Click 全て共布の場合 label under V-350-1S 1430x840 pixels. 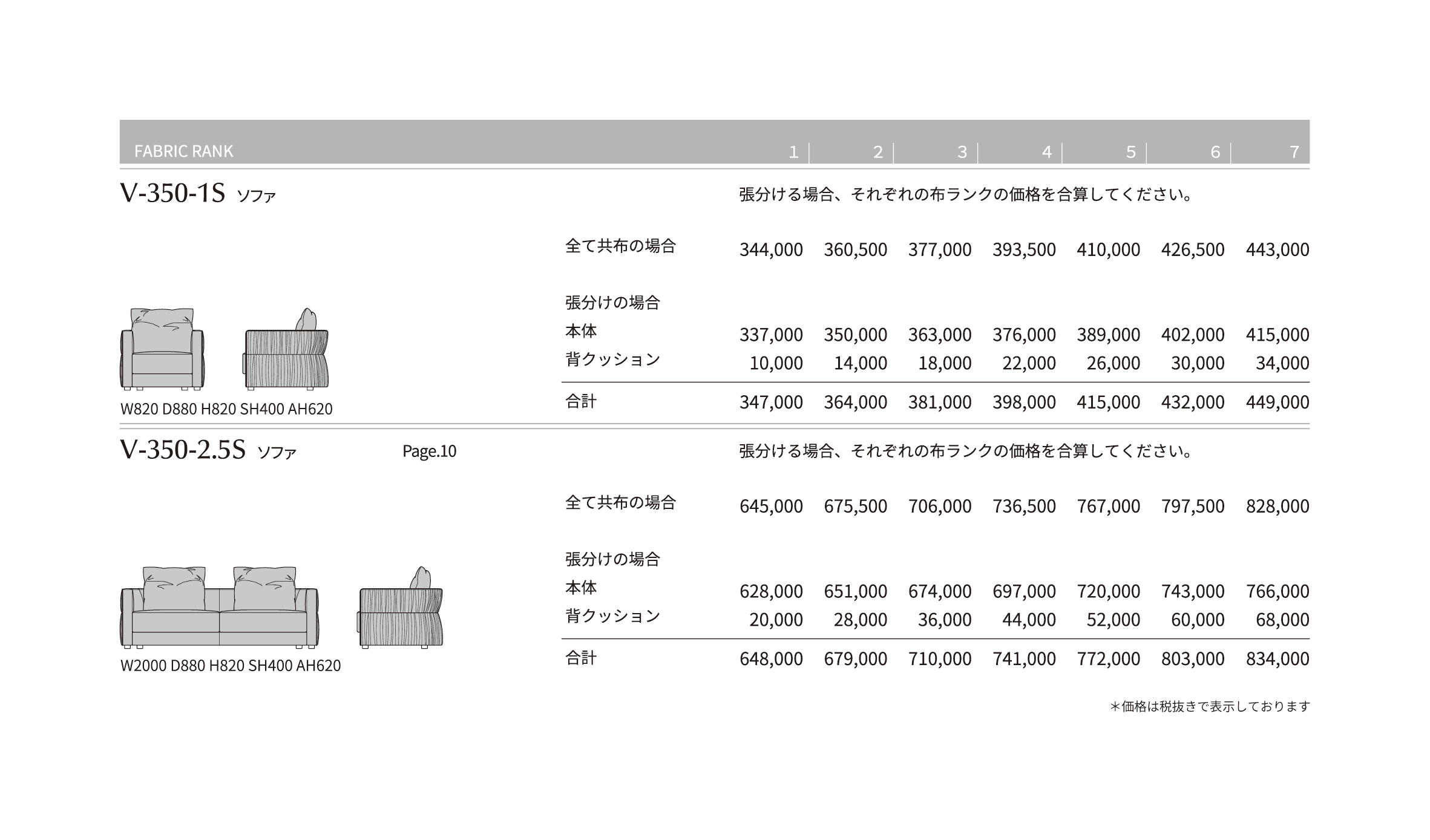click(x=620, y=246)
